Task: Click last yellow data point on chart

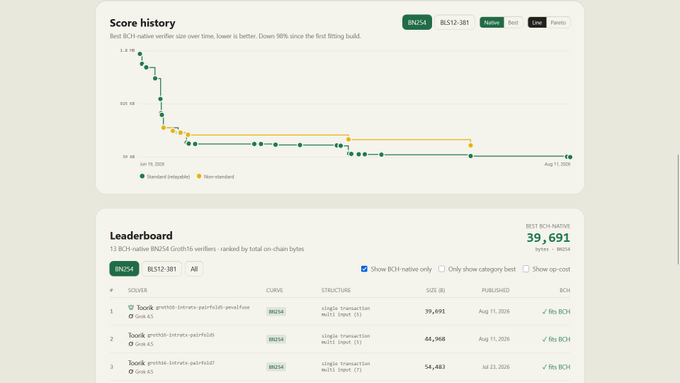Action: [x=471, y=145]
